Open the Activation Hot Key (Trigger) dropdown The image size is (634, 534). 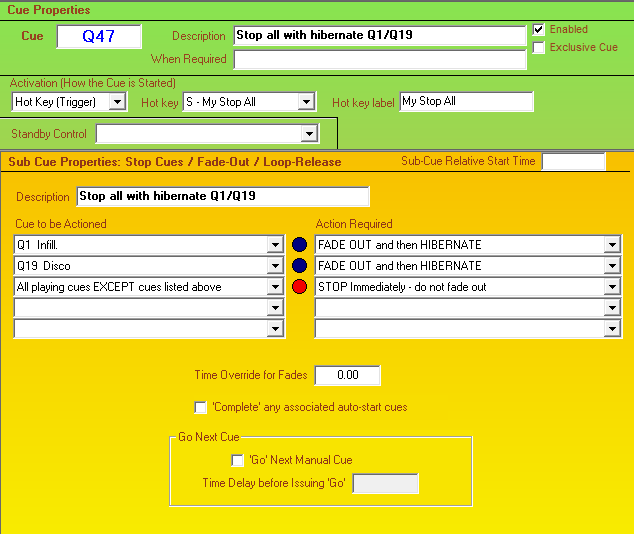point(117,102)
